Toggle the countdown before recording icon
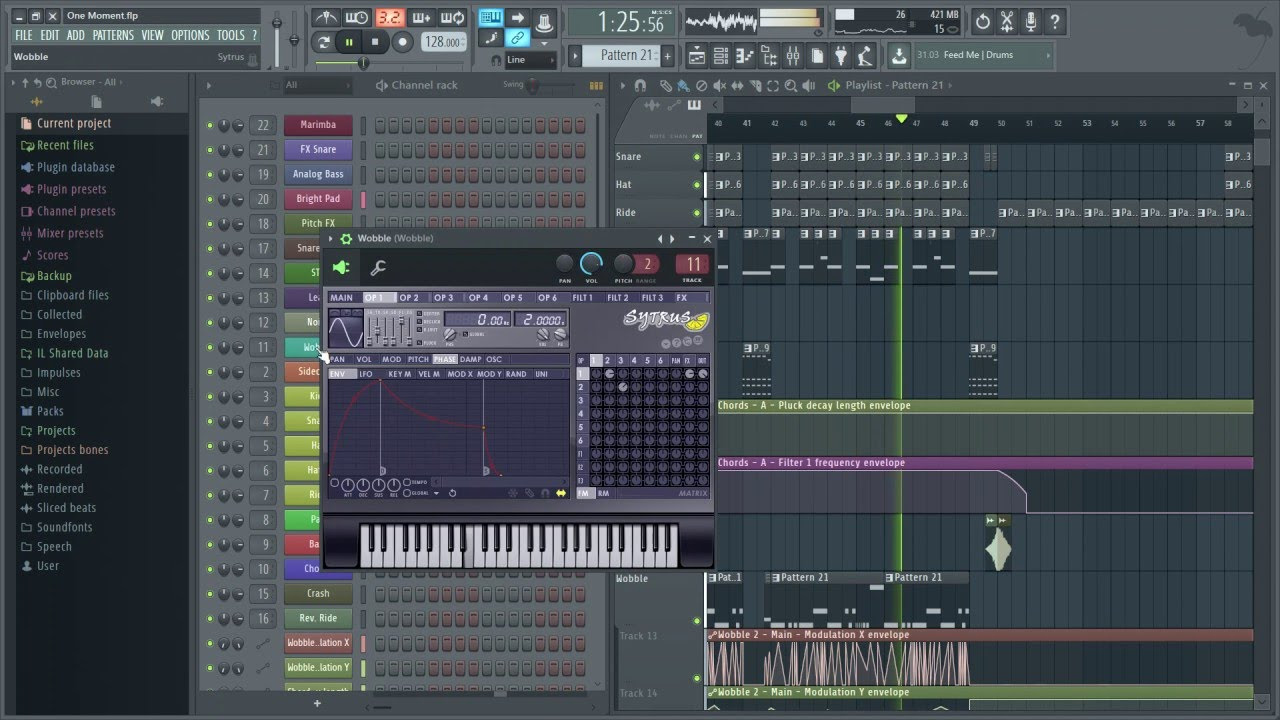The height and width of the screenshot is (720, 1280). pos(389,18)
